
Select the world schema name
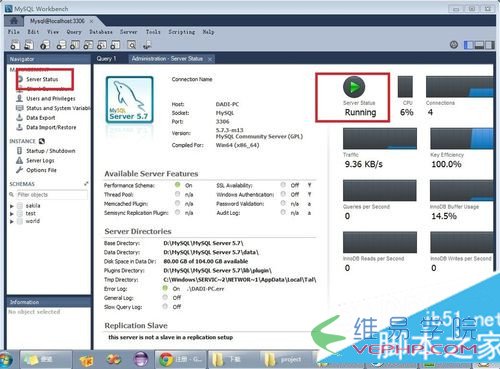(x=33, y=221)
